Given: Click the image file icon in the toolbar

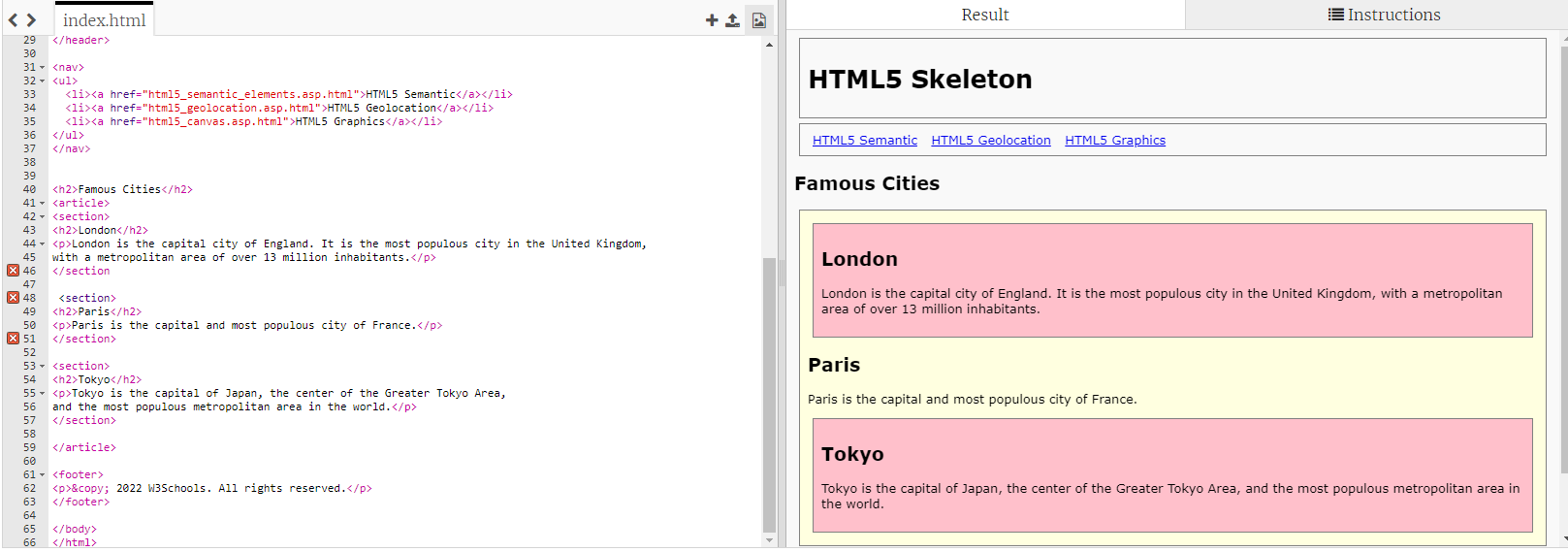Looking at the screenshot, I should click(x=759, y=20).
